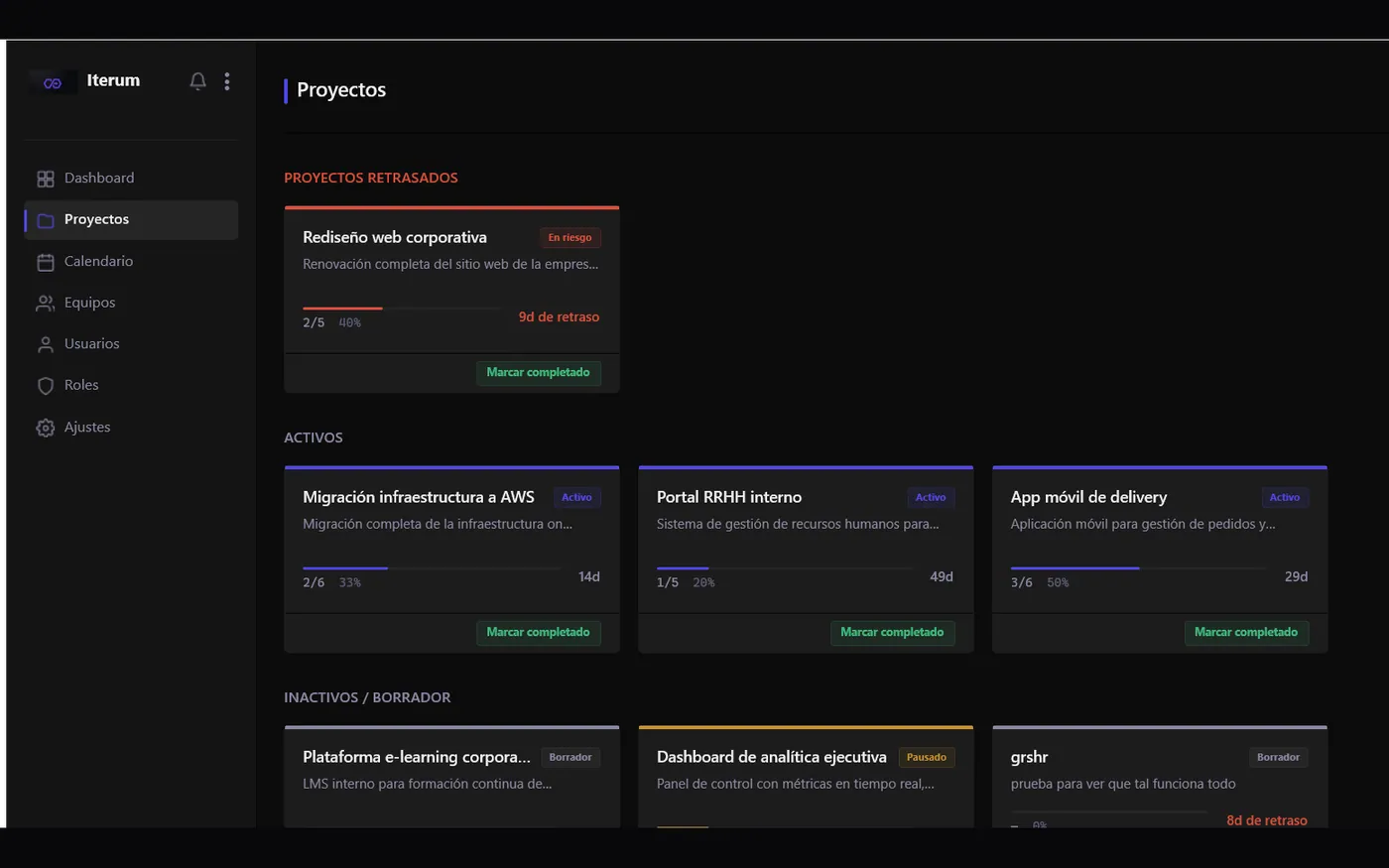The height and width of the screenshot is (868, 1389).
Task: Click Rediseño web corporativa progress bar
Action: pyautogui.click(x=402, y=309)
